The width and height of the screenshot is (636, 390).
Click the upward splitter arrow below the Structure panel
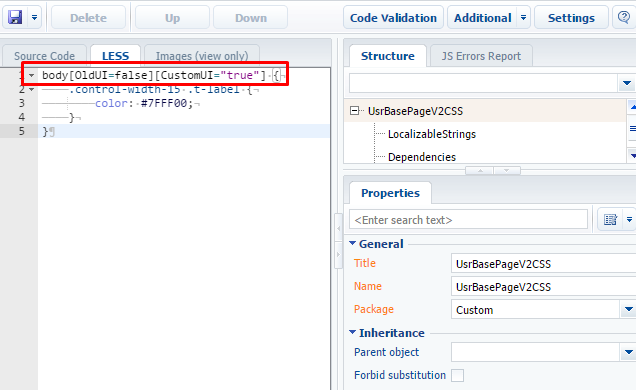coord(480,171)
